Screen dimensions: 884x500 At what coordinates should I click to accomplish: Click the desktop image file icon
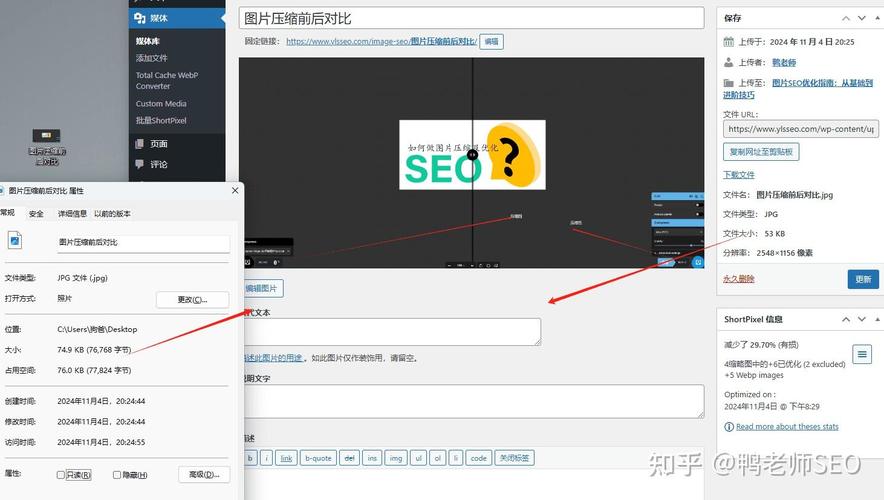[46, 136]
